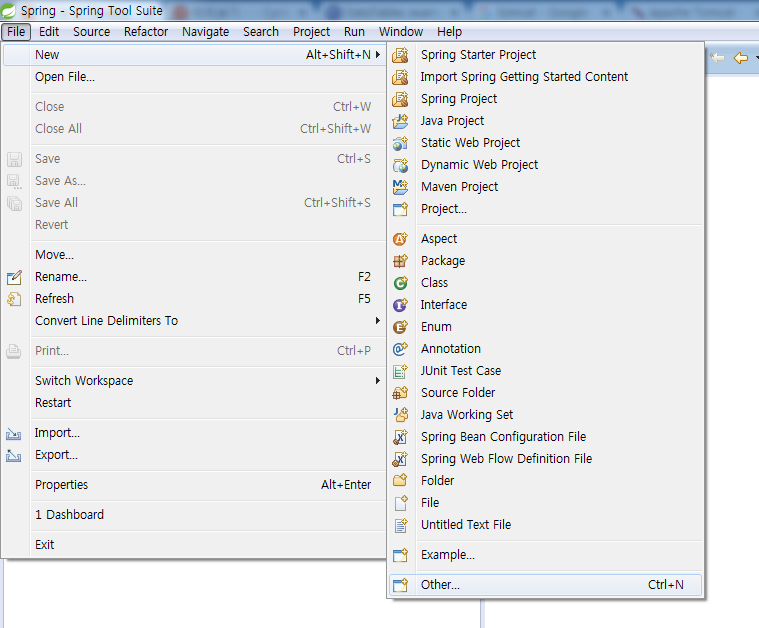
Task: Click the Untitled Text File icon
Action: coord(400,524)
